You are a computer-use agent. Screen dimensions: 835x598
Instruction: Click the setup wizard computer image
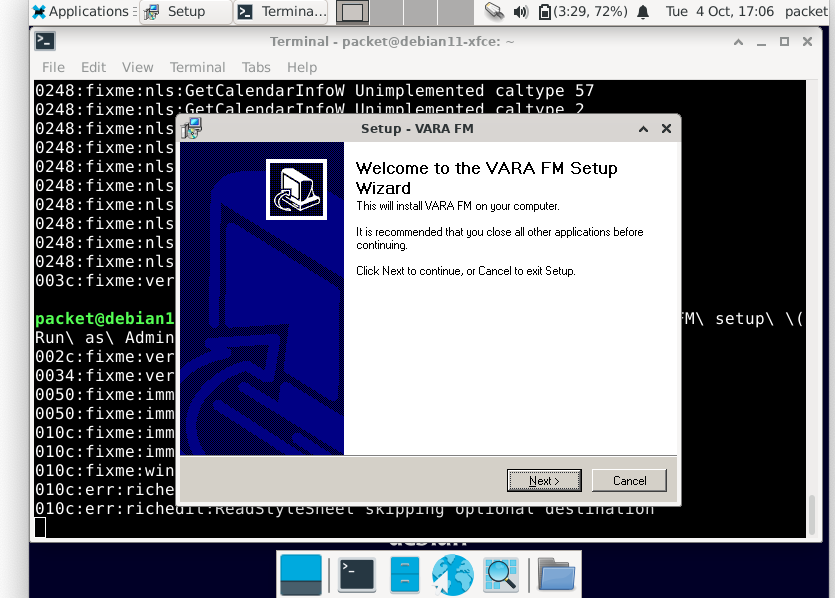296,189
